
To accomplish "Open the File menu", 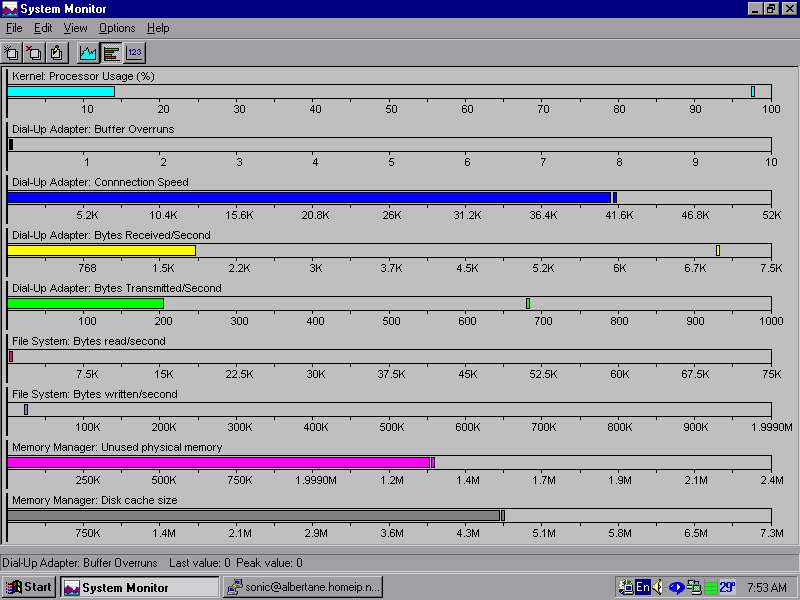I will 14,28.
